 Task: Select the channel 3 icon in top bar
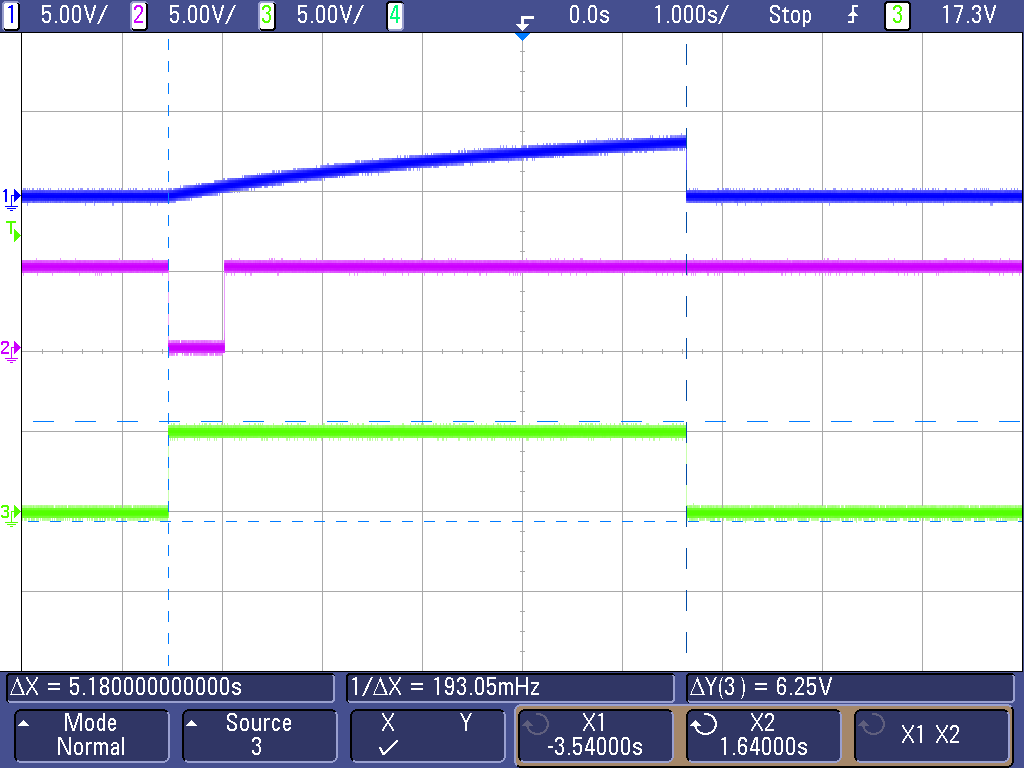click(x=266, y=16)
